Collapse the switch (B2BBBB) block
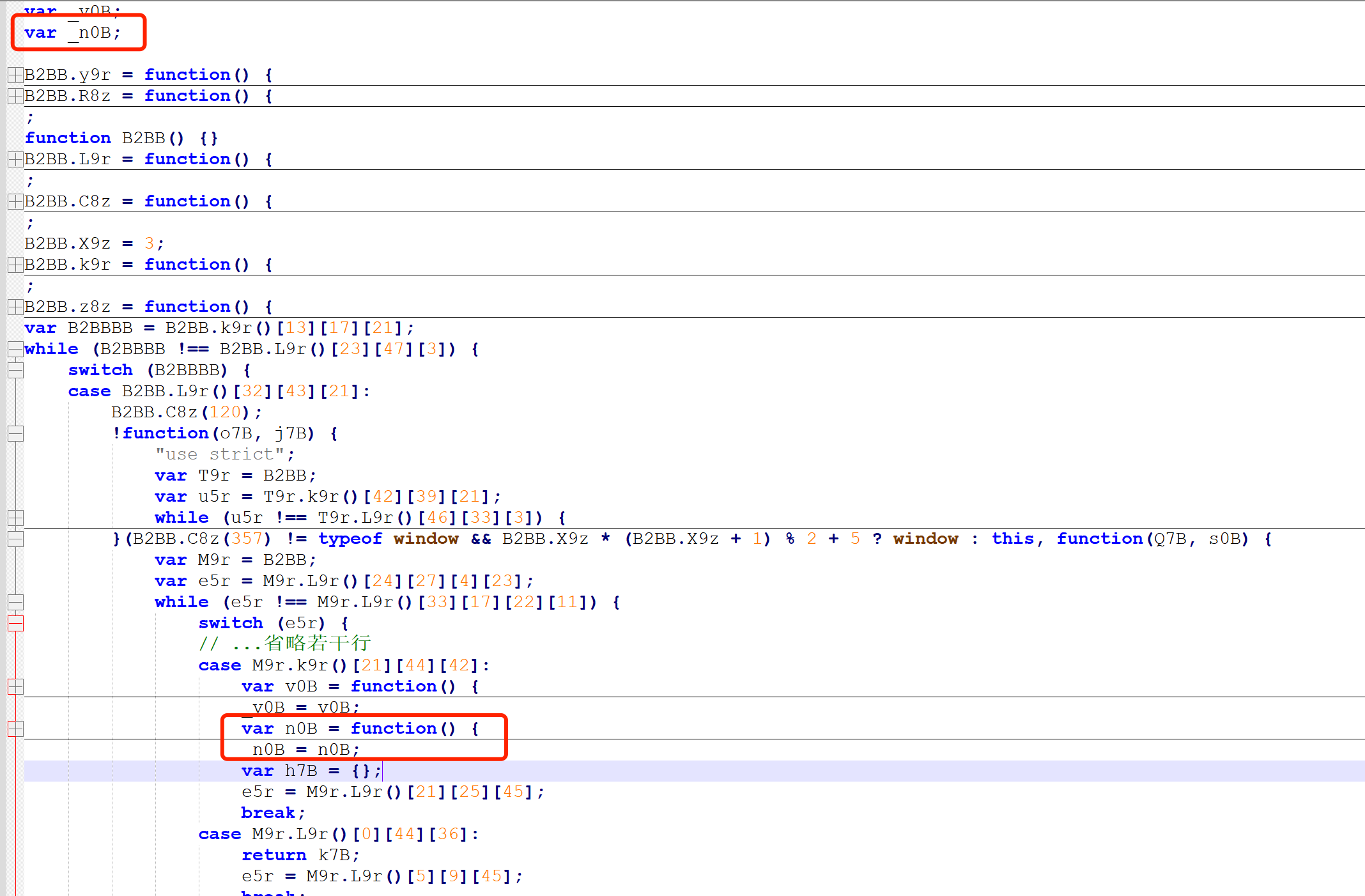 [x=15, y=371]
